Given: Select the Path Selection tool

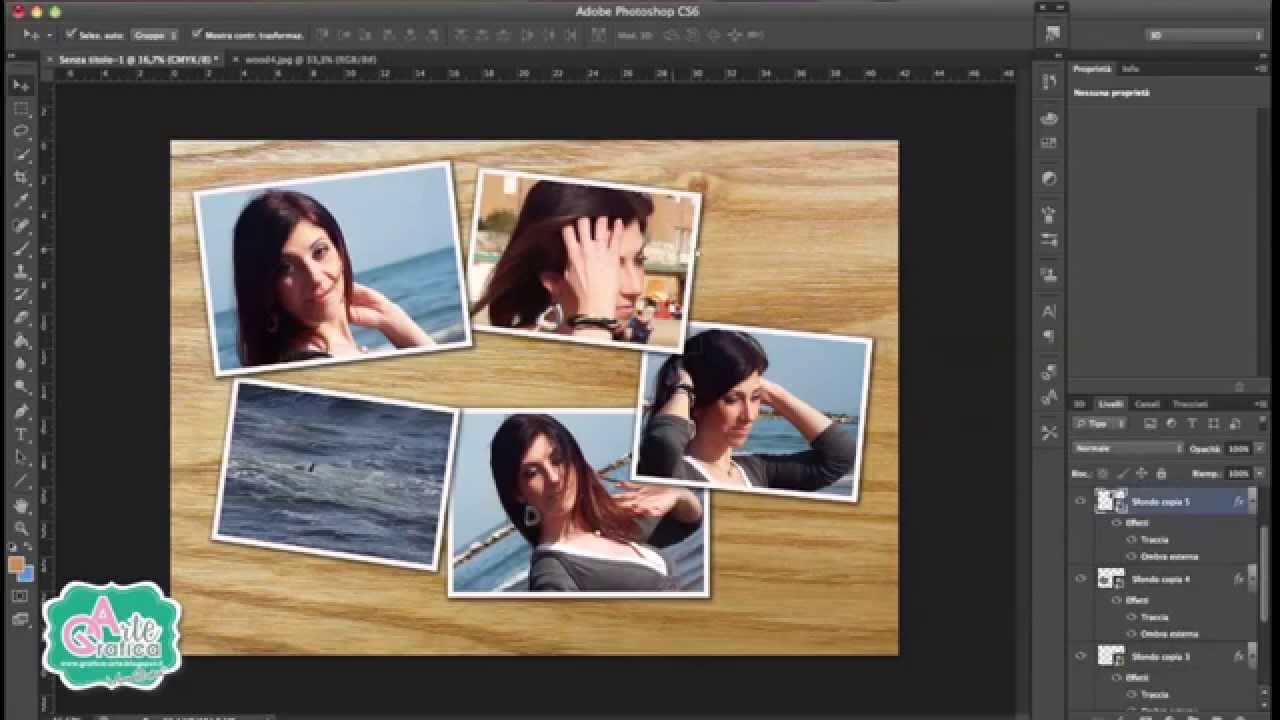Looking at the screenshot, I should (x=21, y=457).
